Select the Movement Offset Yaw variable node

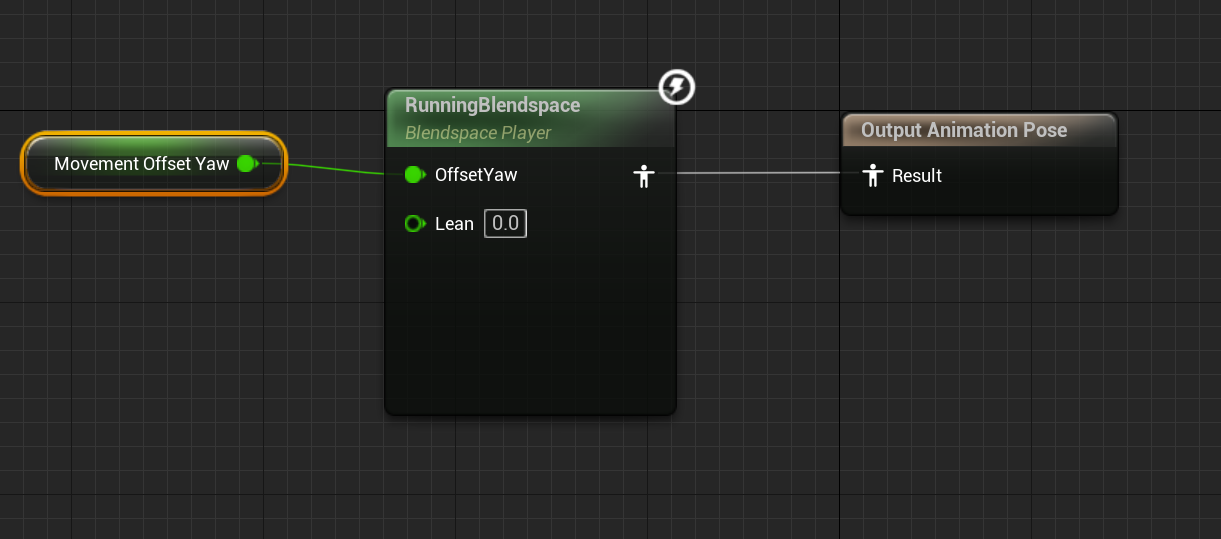point(153,164)
